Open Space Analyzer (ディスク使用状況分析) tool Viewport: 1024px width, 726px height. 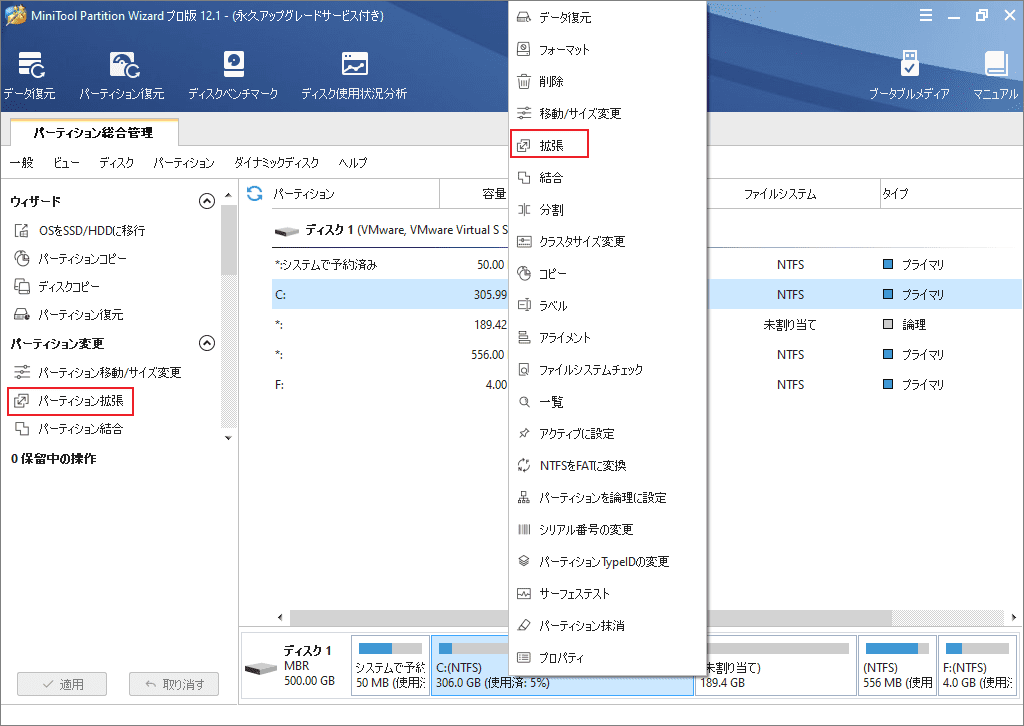tap(354, 76)
